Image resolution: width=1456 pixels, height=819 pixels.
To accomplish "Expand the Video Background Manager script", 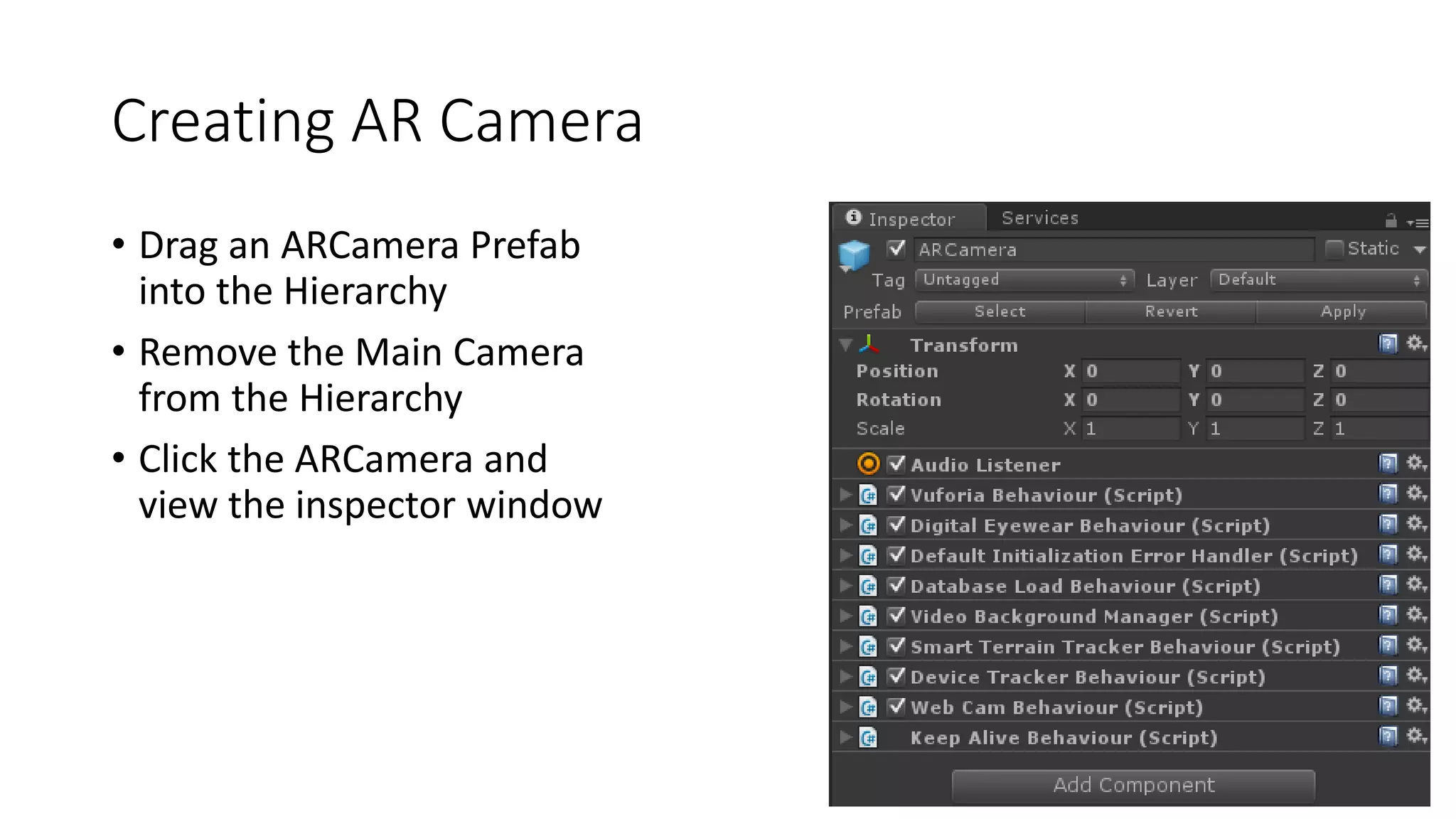I will click(845, 616).
